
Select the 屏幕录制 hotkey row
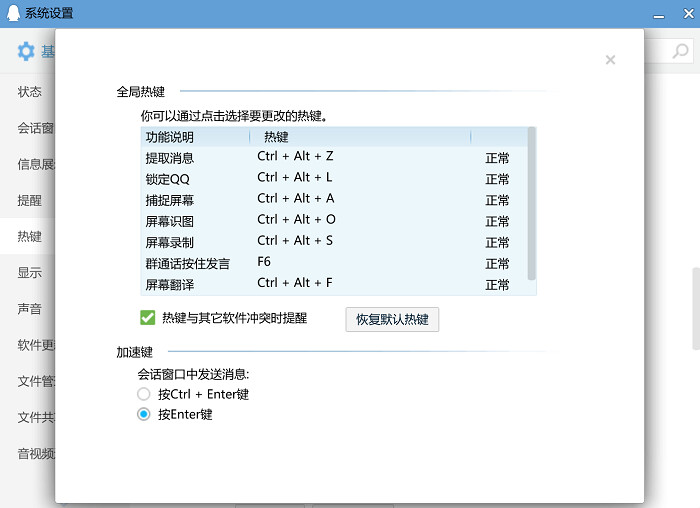click(x=334, y=242)
